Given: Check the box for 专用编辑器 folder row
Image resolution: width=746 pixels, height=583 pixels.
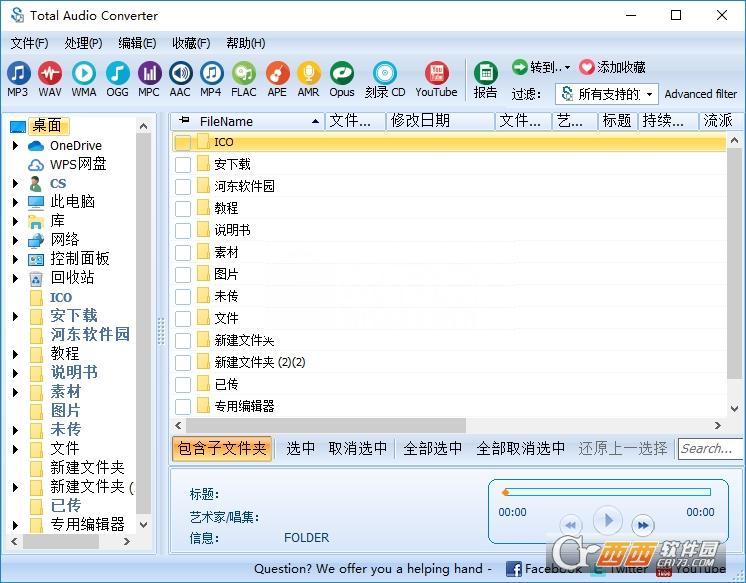Looking at the screenshot, I should tap(183, 406).
